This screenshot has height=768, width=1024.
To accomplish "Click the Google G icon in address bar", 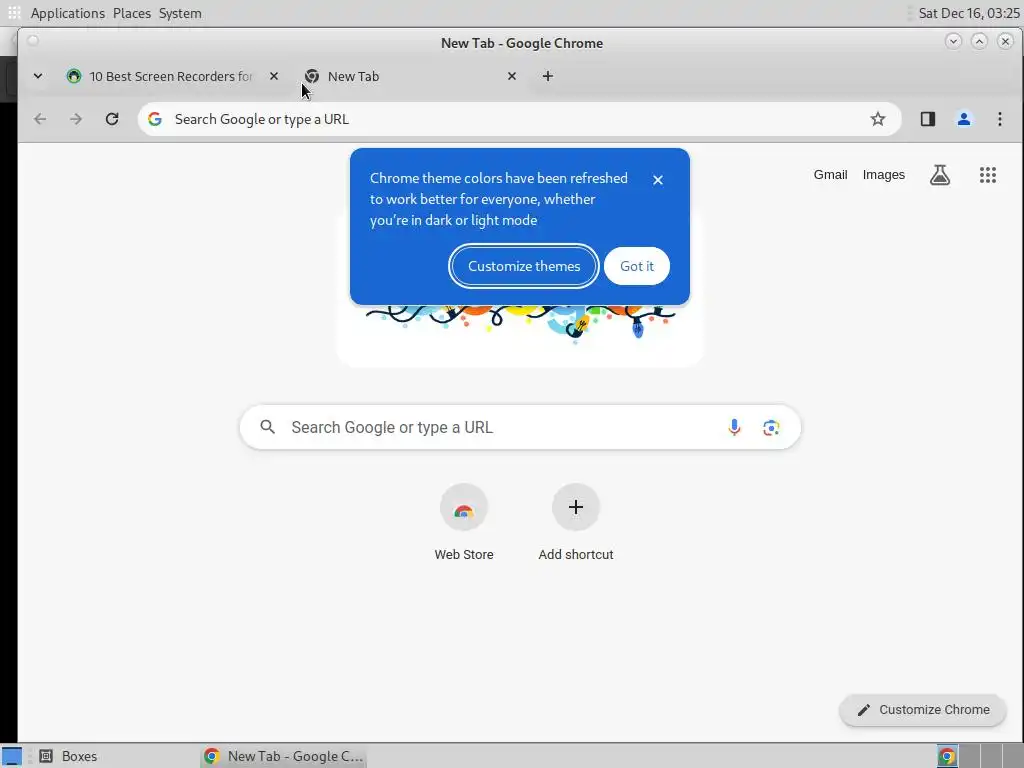I will coord(155,119).
